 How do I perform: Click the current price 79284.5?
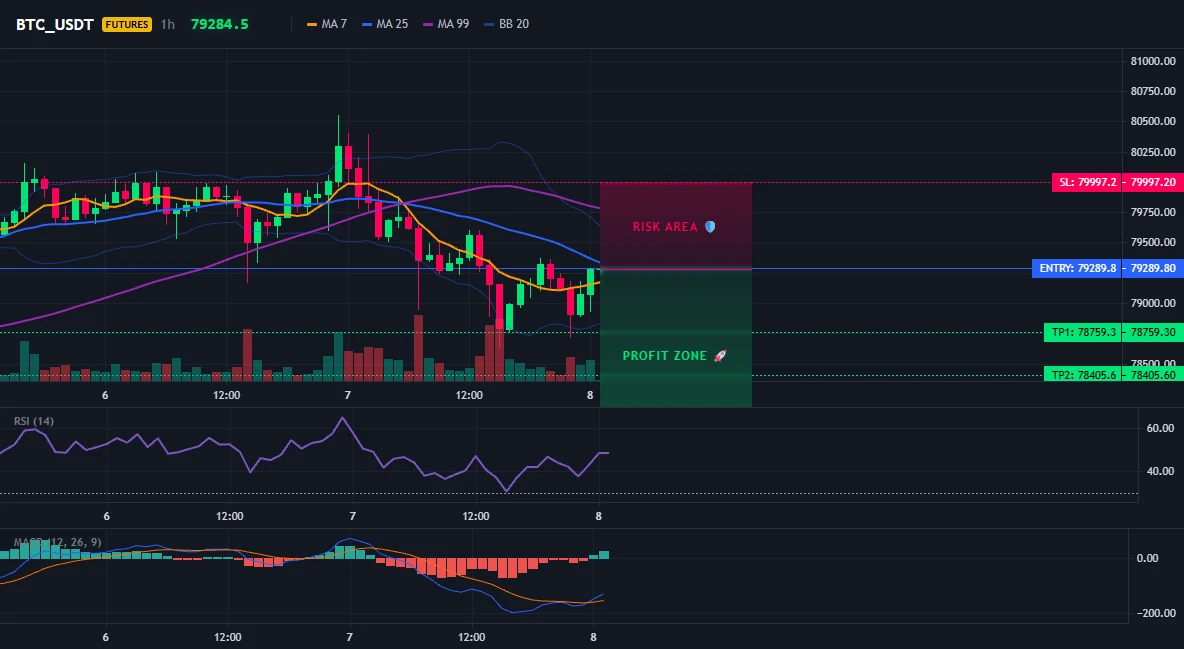tap(220, 24)
